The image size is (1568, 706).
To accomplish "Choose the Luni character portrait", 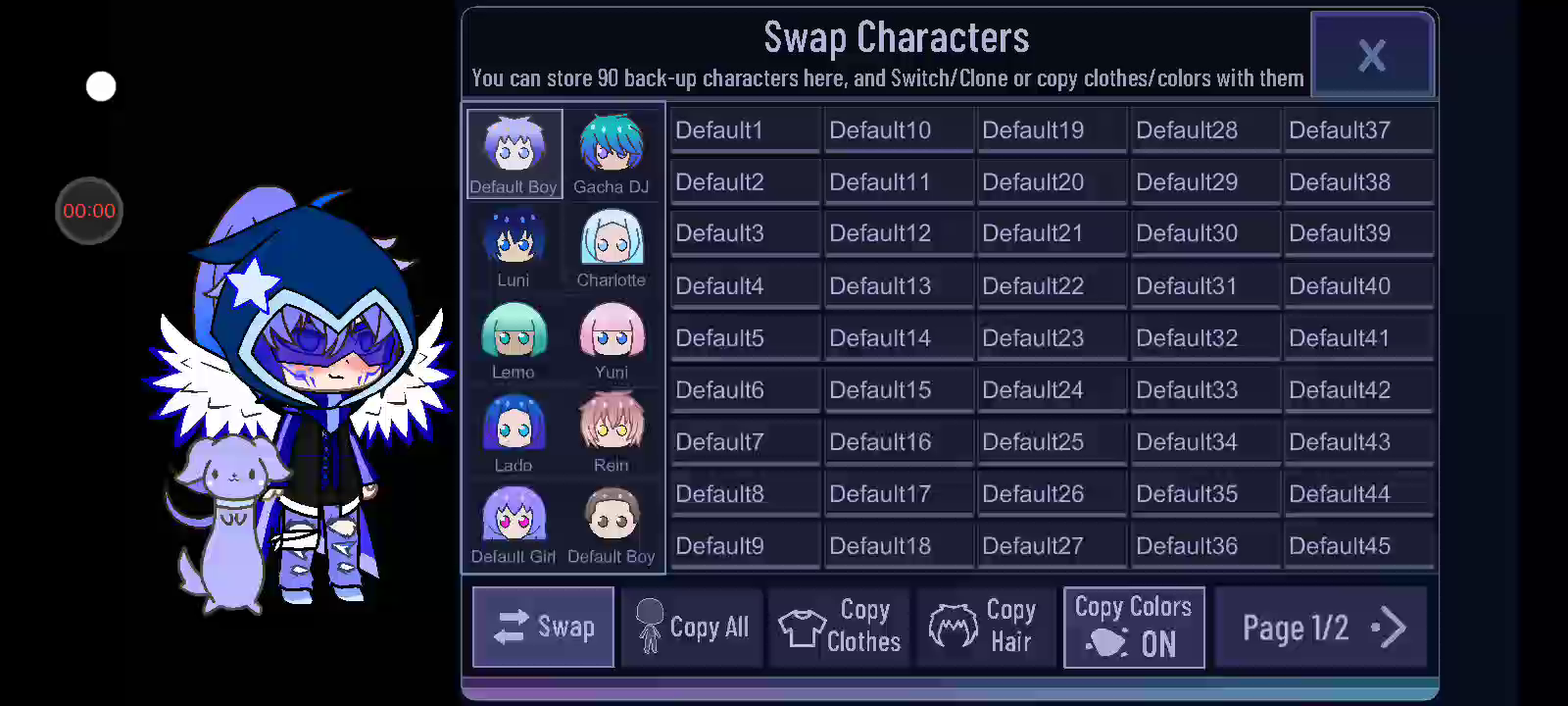I will (514, 247).
